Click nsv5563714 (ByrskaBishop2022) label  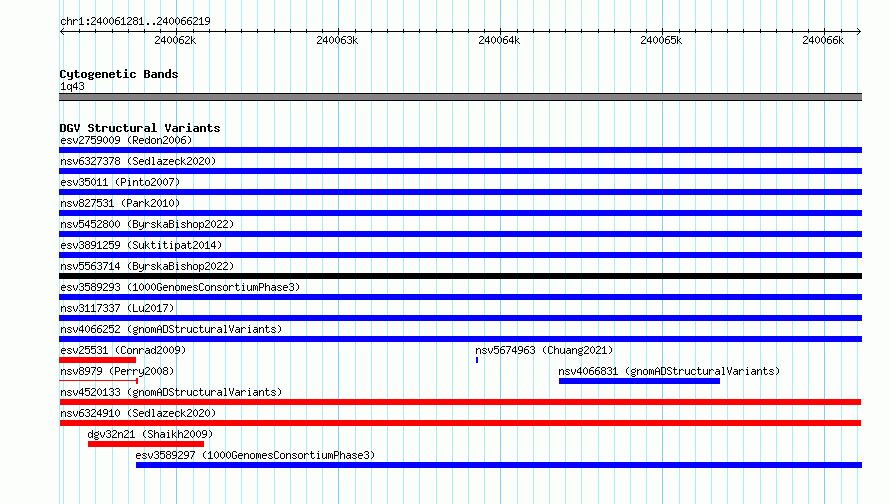(x=147, y=266)
